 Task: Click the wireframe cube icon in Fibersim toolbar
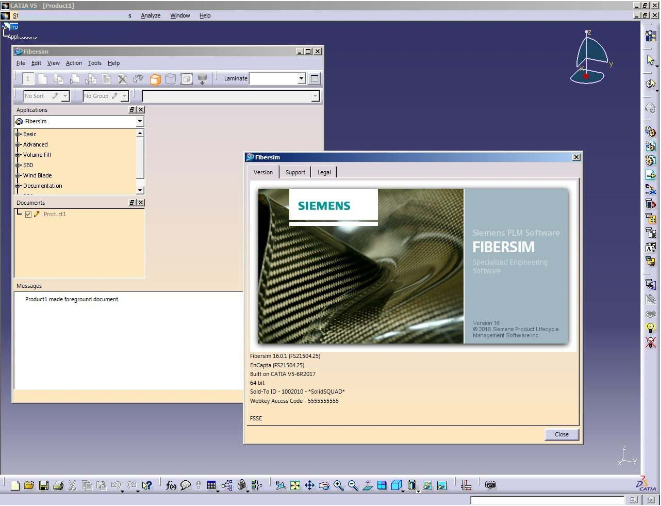pyautogui.click(x=171, y=79)
